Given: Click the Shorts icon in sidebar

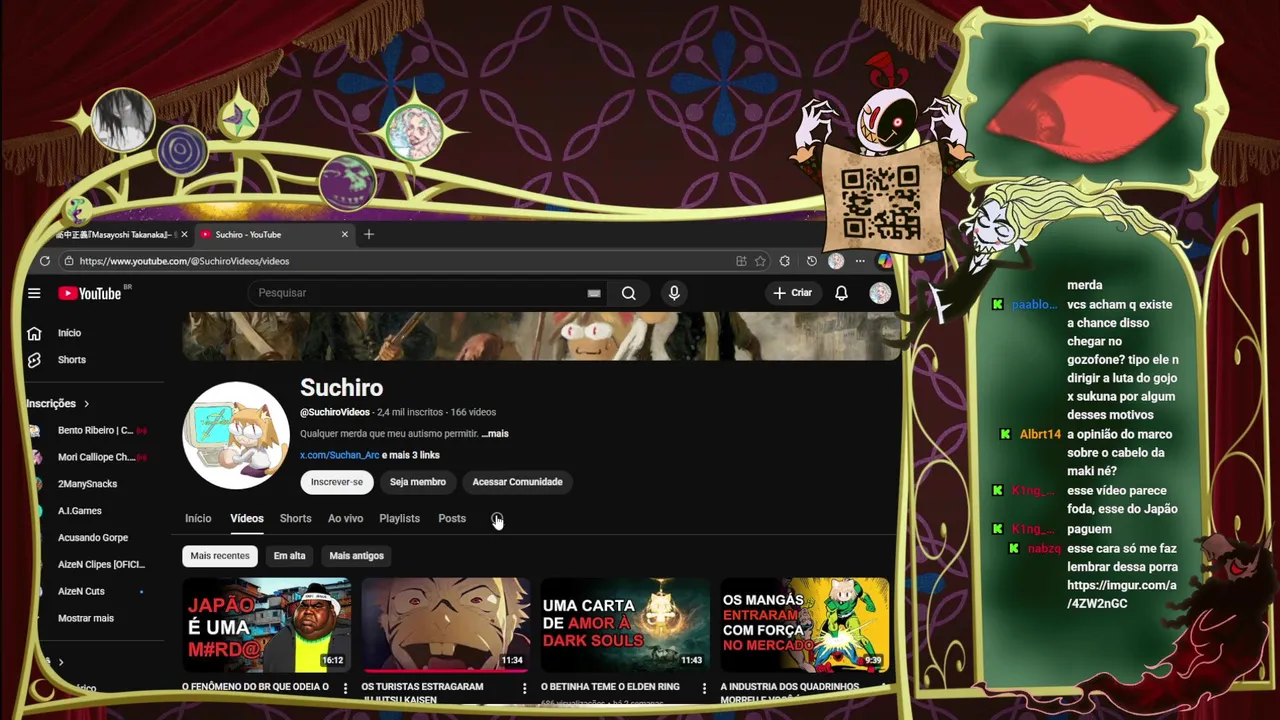Looking at the screenshot, I should tap(34, 360).
